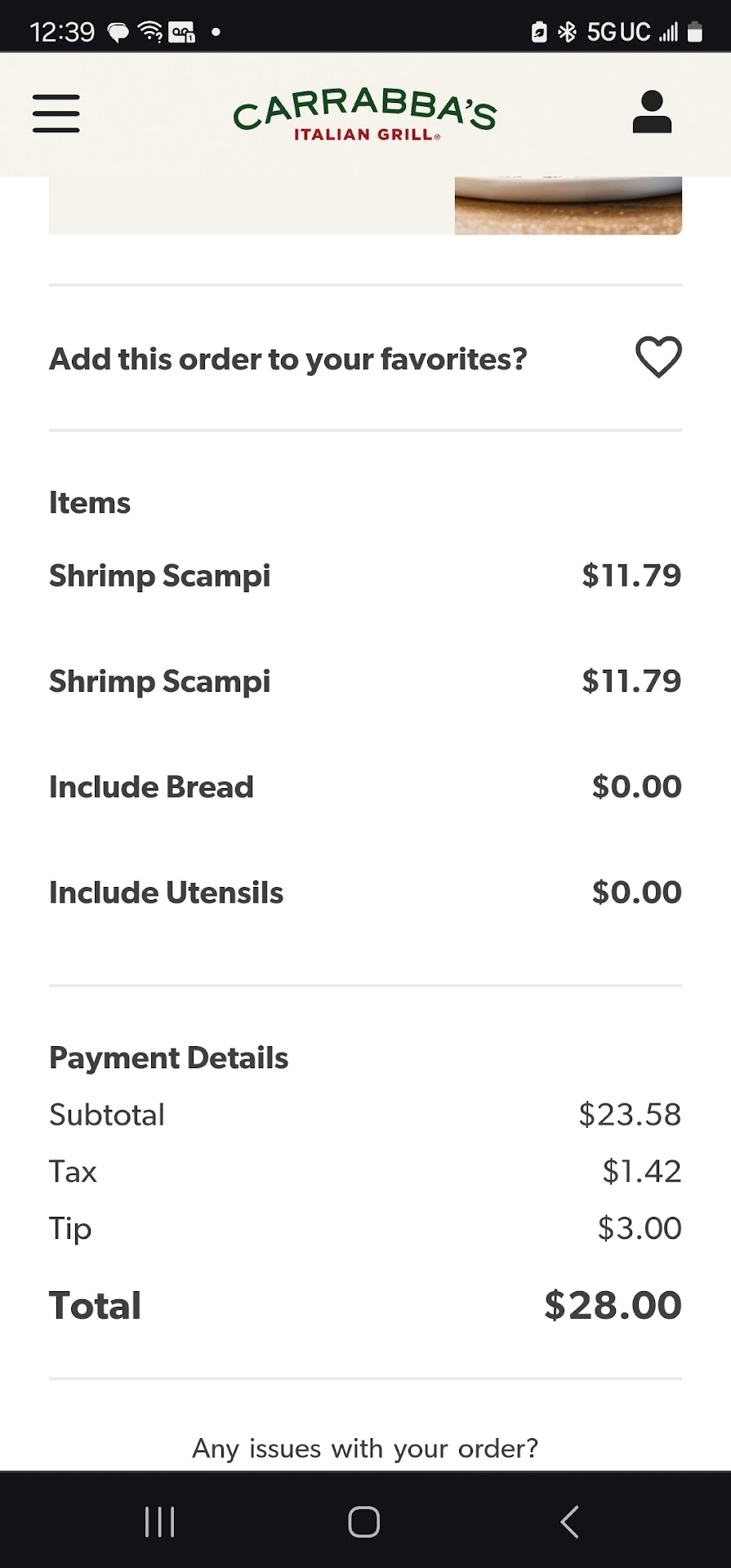This screenshot has height=1568, width=731.
Task: Open the Android recent apps button
Action: tap(159, 1521)
